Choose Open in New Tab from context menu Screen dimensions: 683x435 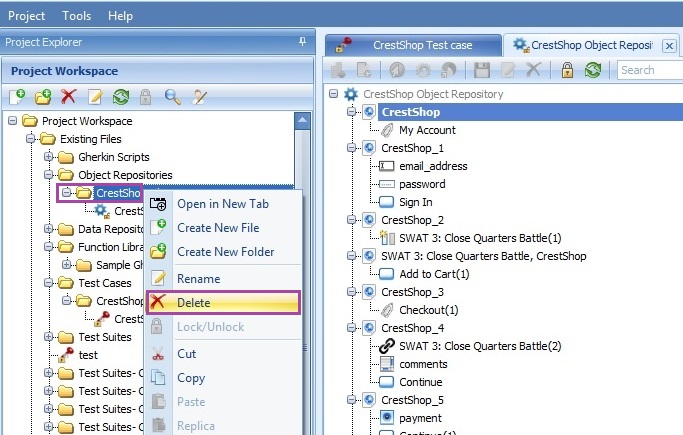point(223,204)
